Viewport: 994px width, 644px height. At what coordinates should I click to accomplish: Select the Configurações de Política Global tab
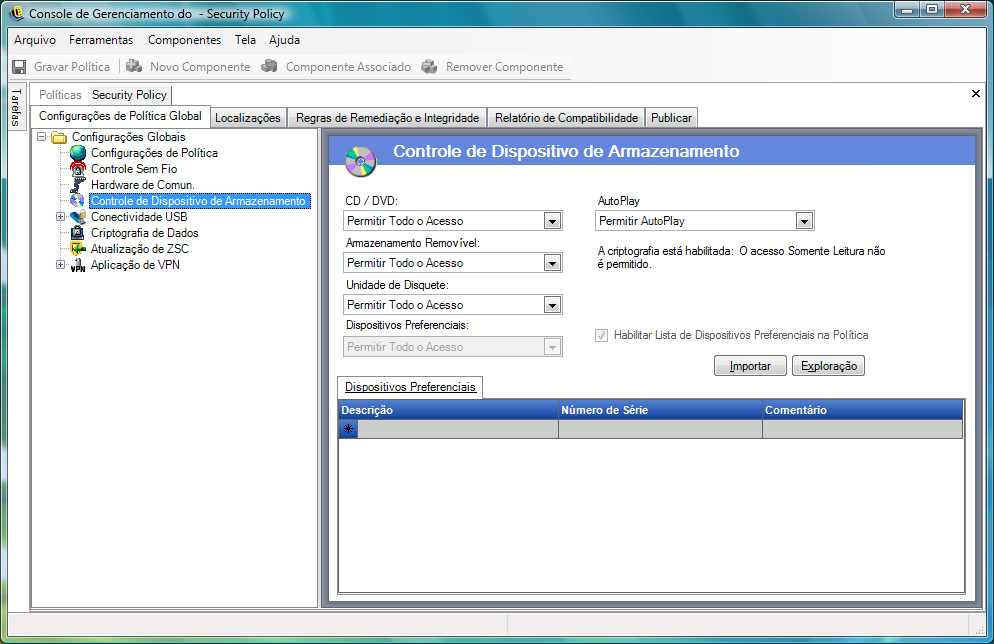tap(120, 116)
